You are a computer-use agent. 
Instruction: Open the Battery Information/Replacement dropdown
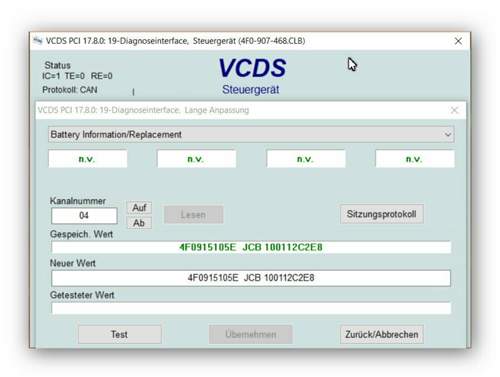[251, 134]
